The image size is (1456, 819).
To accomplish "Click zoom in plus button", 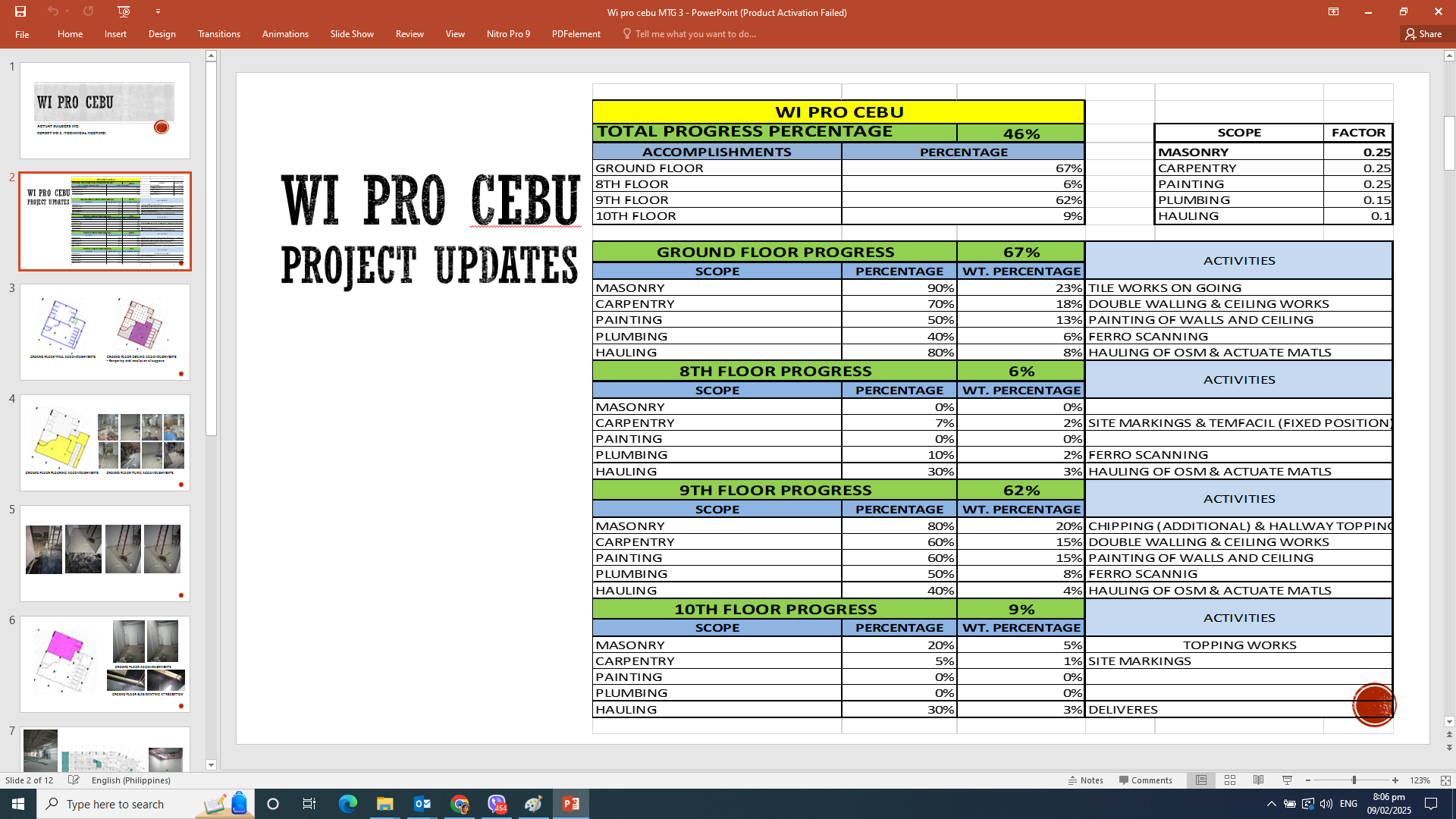I will click(1395, 780).
